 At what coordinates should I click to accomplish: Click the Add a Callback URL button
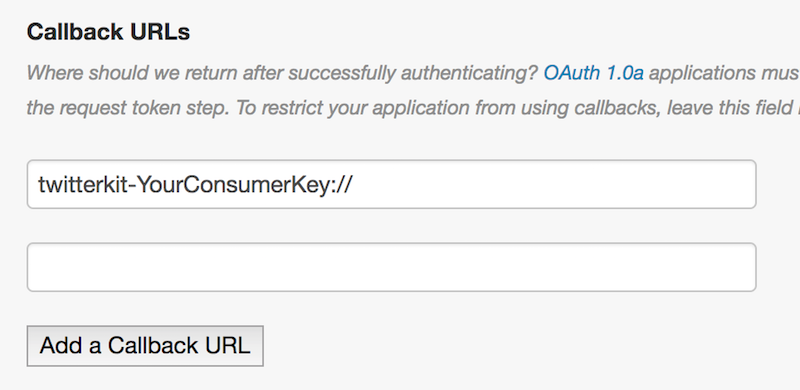[145, 346]
